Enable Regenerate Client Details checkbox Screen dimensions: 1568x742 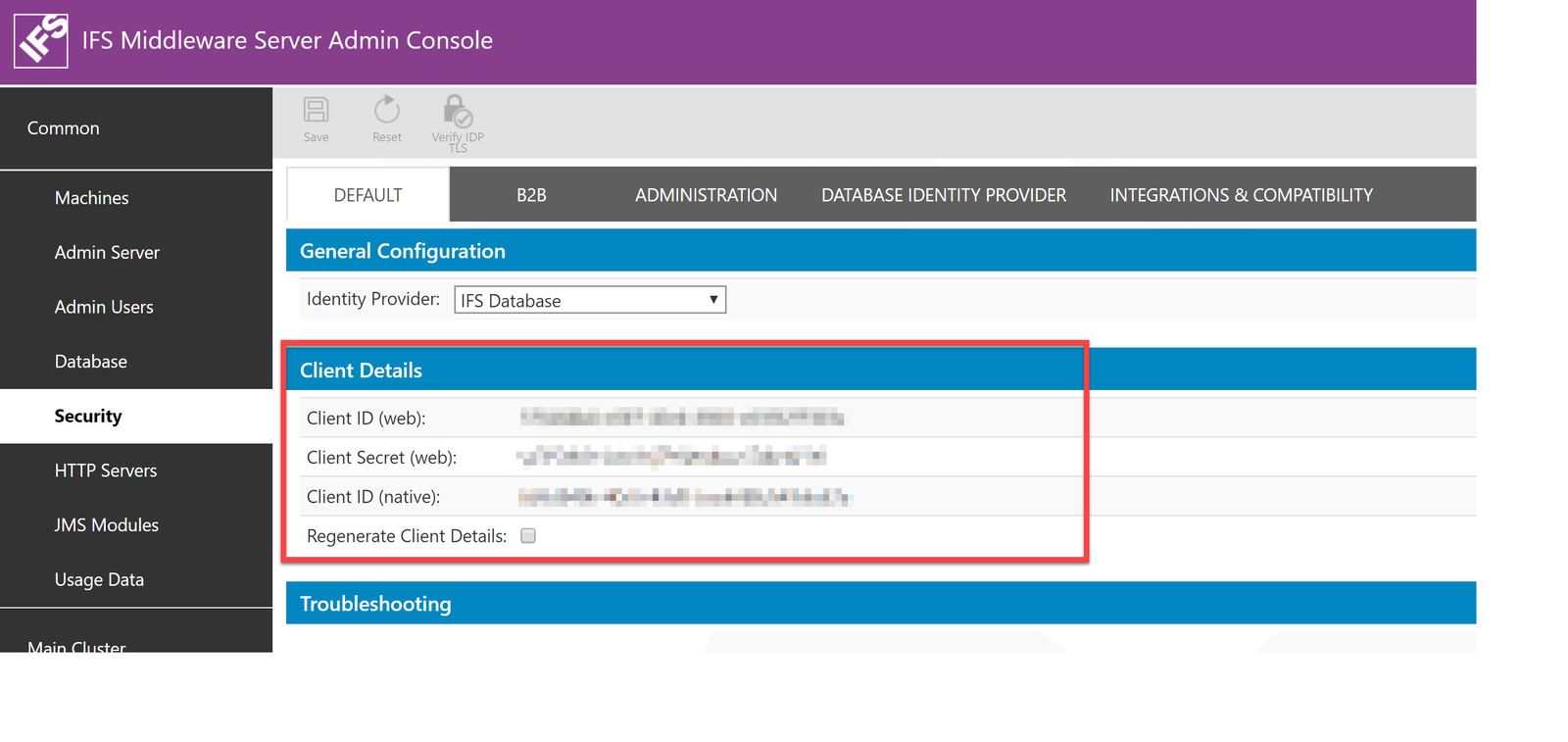pos(528,536)
